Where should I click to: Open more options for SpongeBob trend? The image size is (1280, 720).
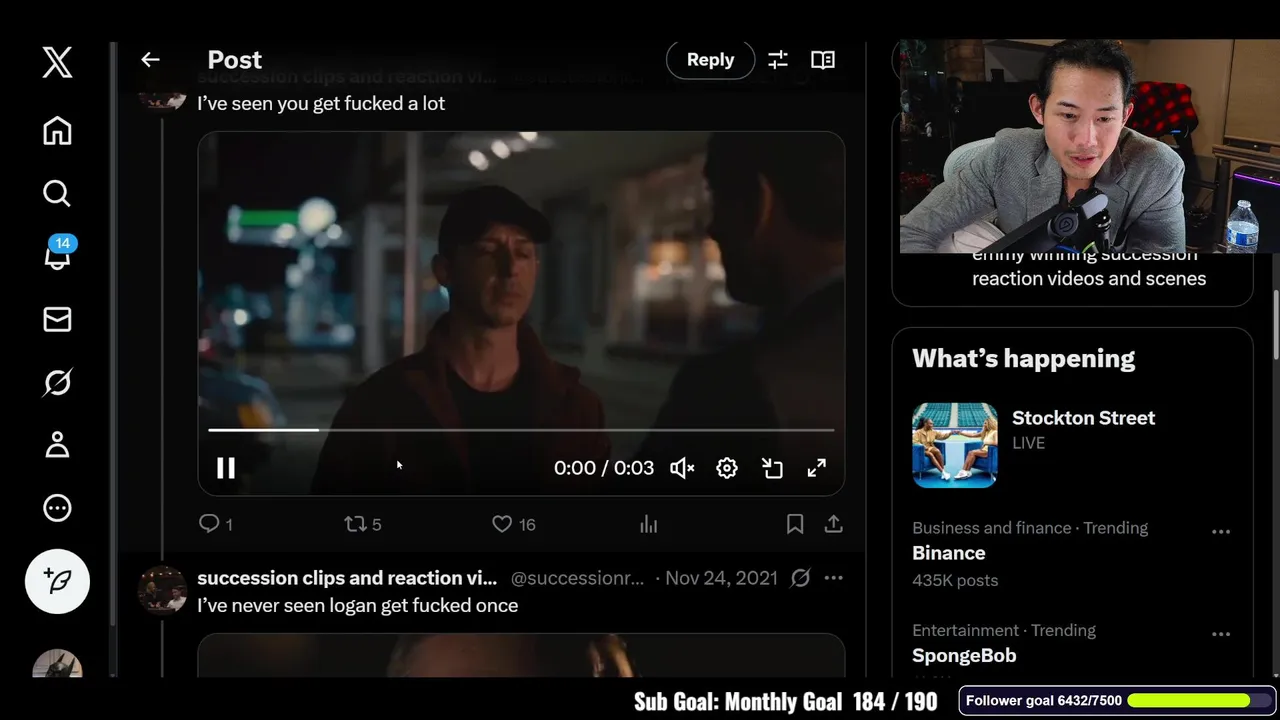point(1221,634)
